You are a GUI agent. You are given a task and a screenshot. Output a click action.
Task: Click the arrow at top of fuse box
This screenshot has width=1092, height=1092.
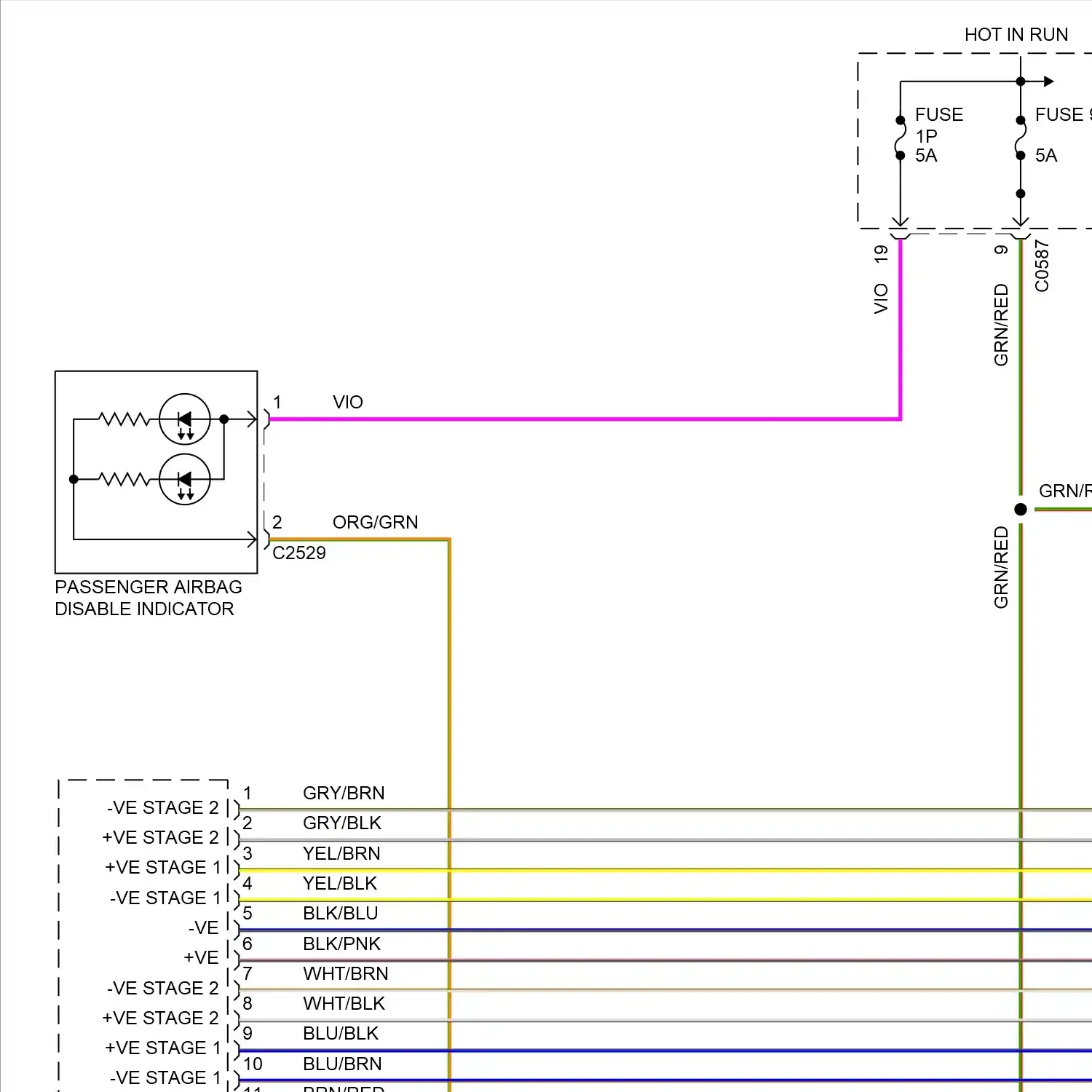tap(1048, 82)
